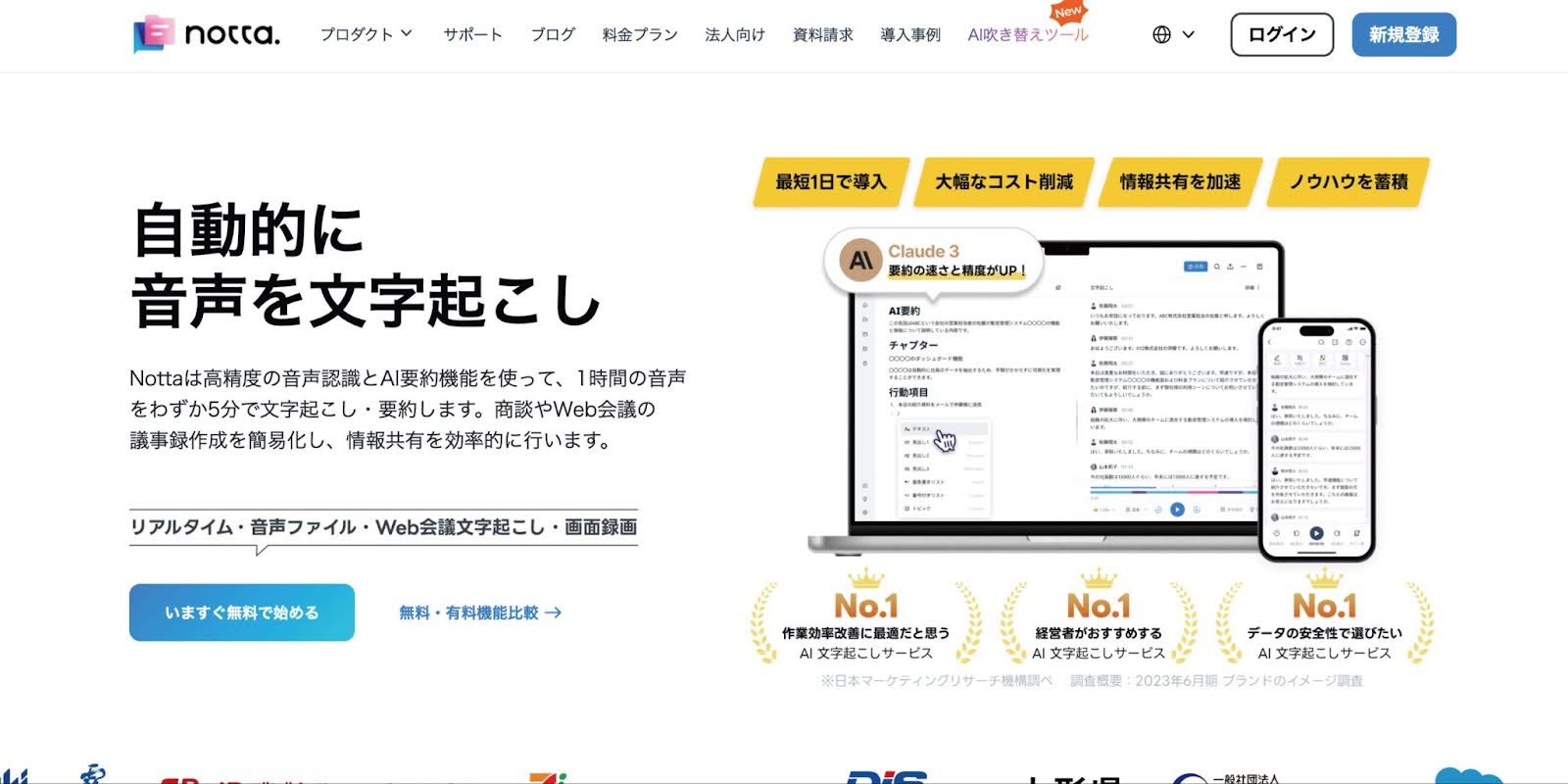
Task: Open the サポート menu item
Action: (472, 34)
